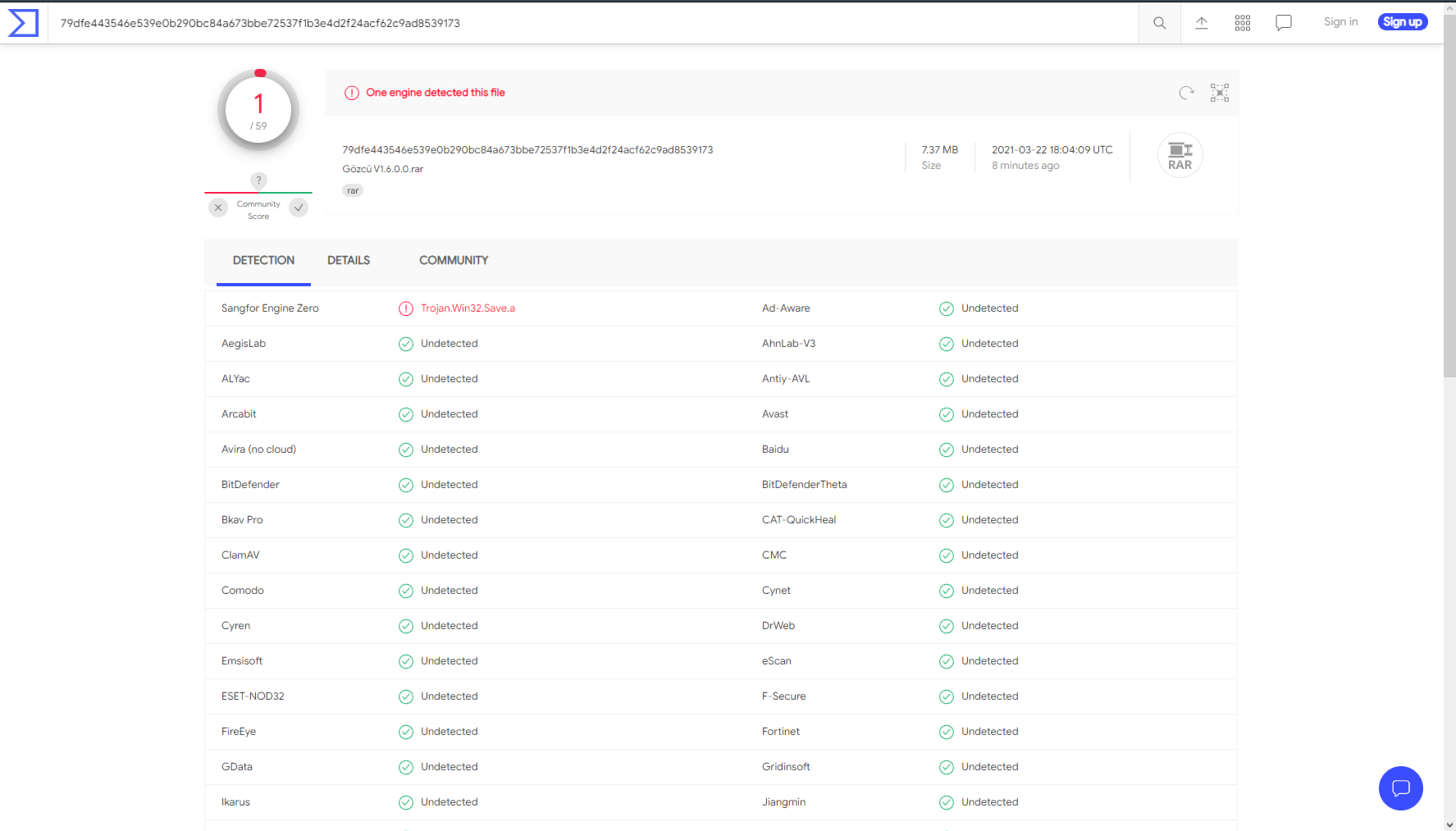
Task: Open the chat support bubble
Action: pyautogui.click(x=1400, y=788)
